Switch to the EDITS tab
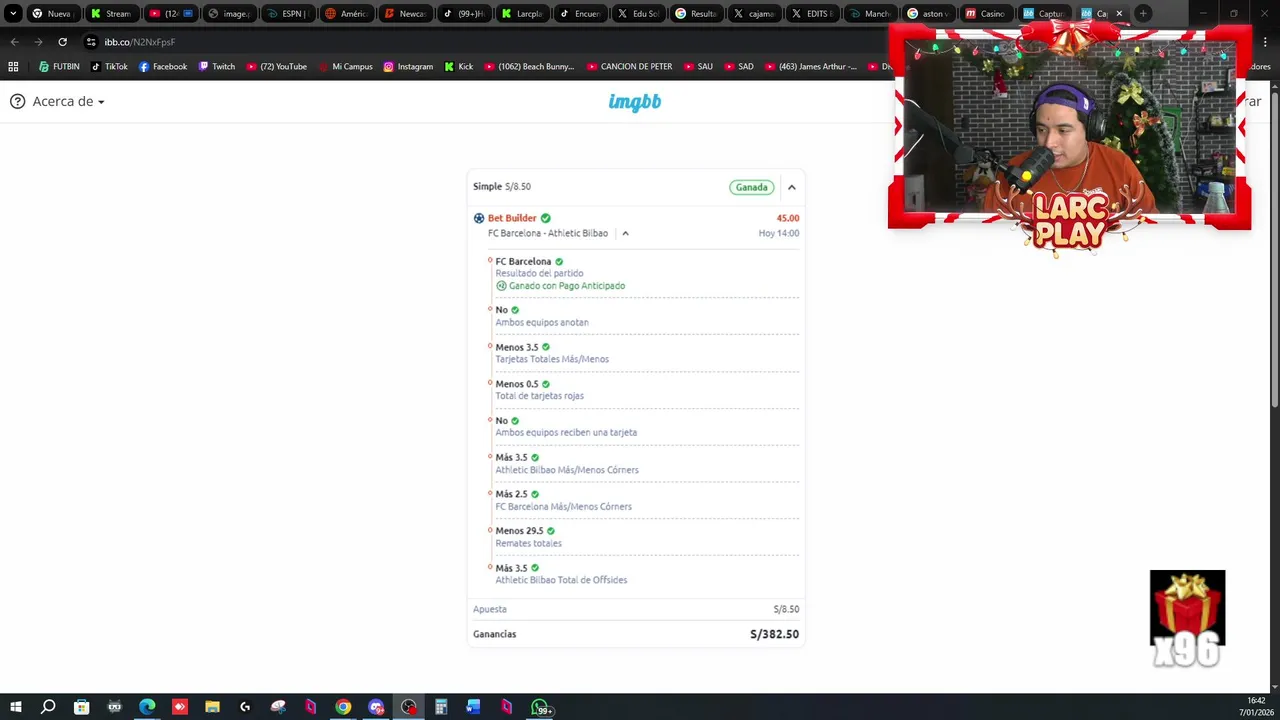The image size is (1280, 720). coord(812,14)
